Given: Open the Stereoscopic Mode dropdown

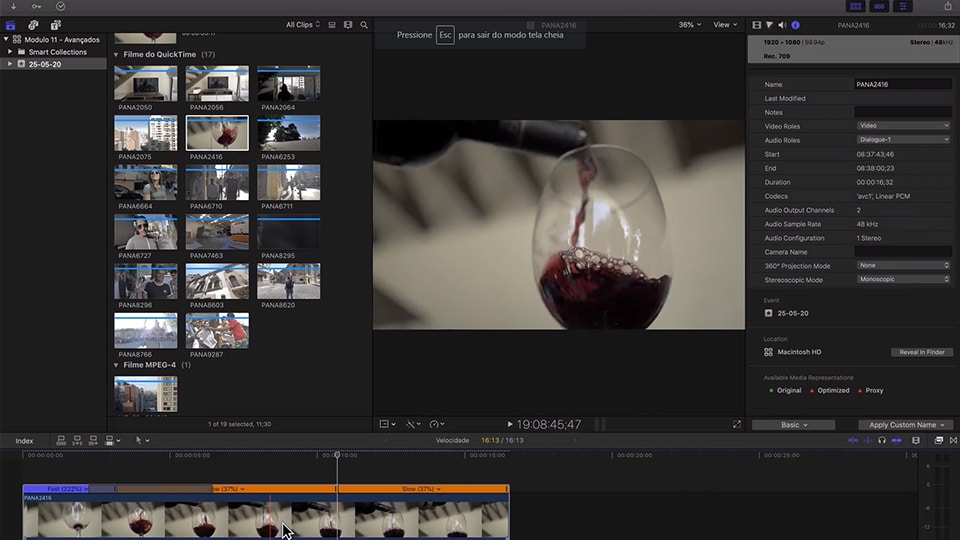Looking at the screenshot, I should (x=903, y=279).
